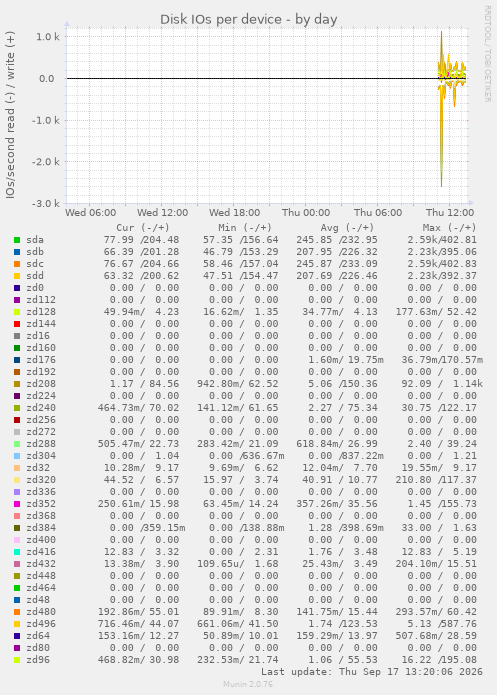Click the 'zd112' device name label
Viewport: 497px width, 695px height.
tap(41, 300)
